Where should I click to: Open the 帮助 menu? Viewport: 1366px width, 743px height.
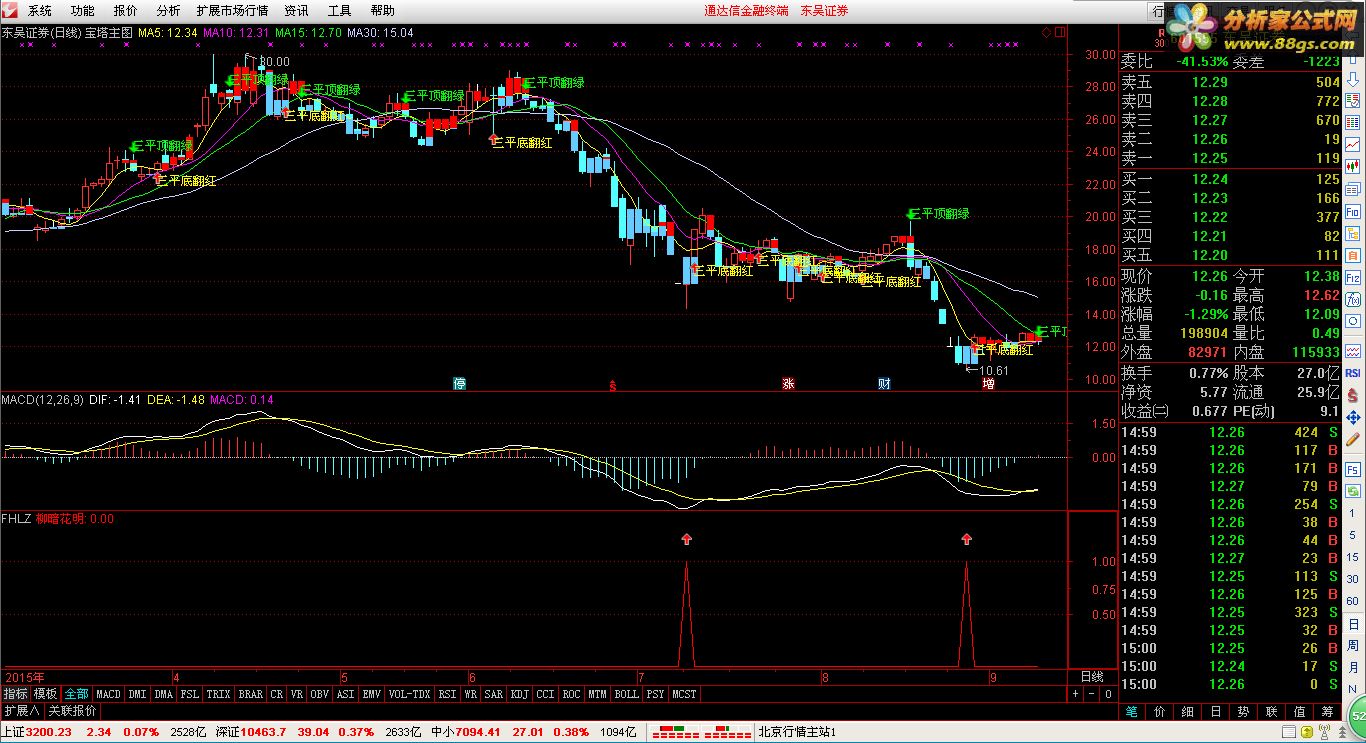click(382, 11)
